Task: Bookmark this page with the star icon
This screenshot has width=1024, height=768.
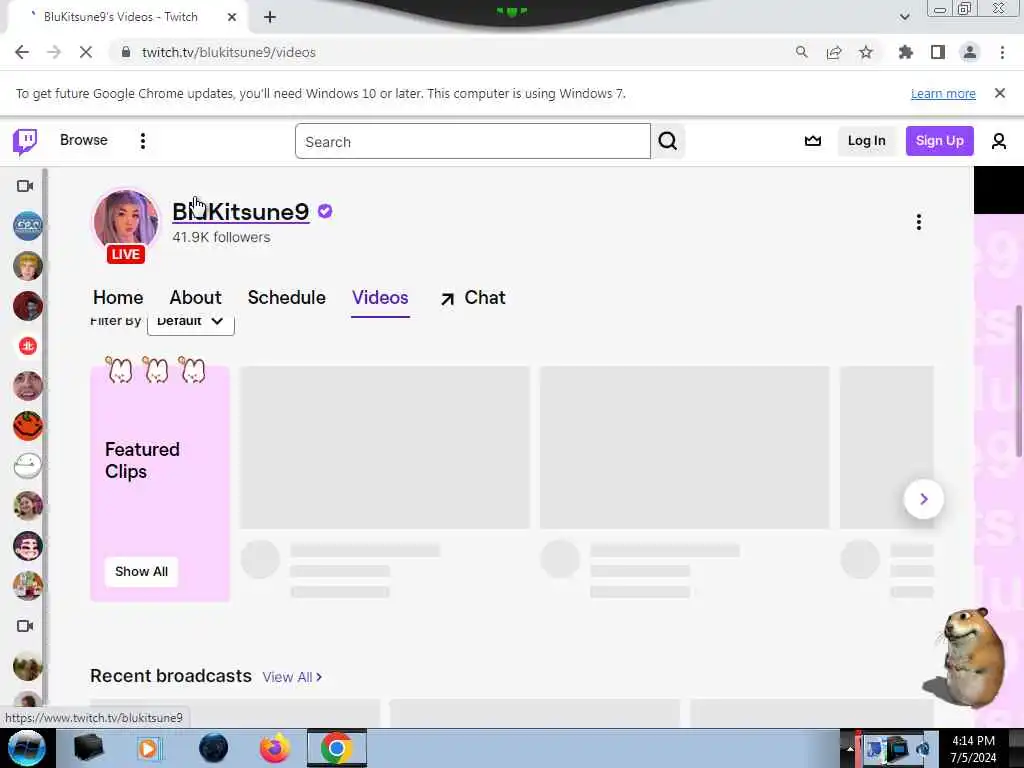Action: (866, 52)
